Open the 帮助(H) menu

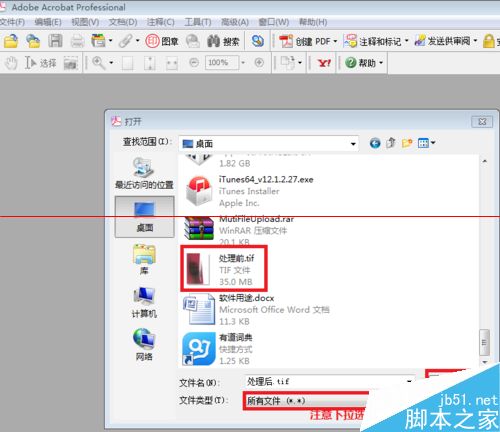(313, 22)
